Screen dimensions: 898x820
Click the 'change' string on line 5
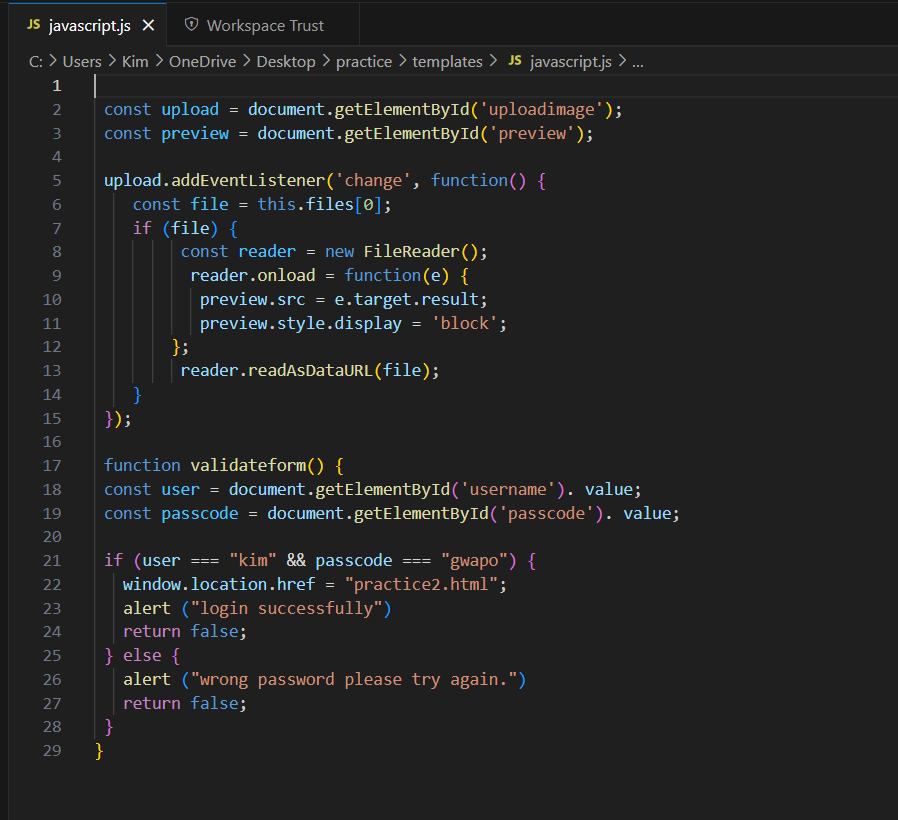point(373,180)
